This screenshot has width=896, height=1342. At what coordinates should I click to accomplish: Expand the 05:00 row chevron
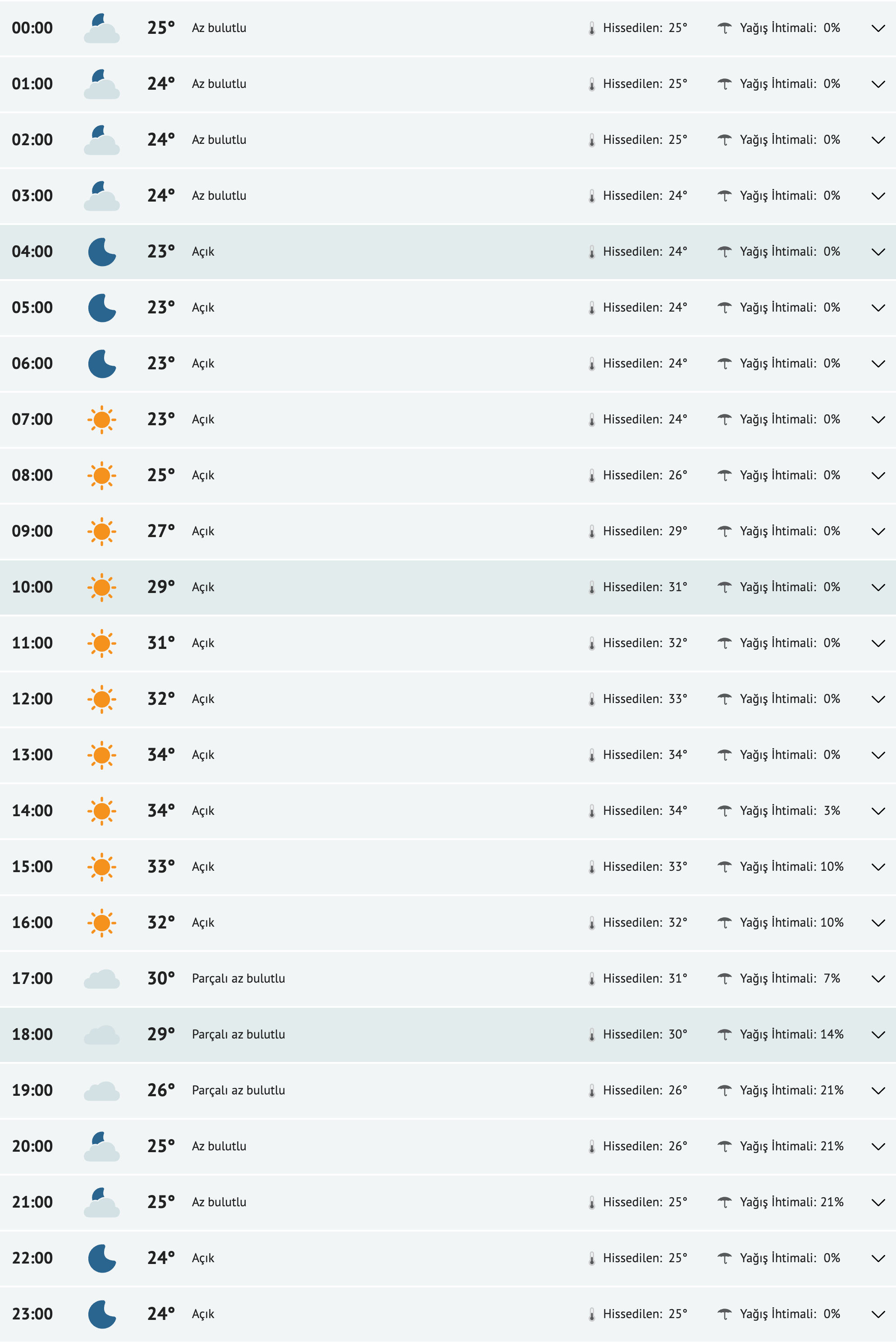pos(878,308)
